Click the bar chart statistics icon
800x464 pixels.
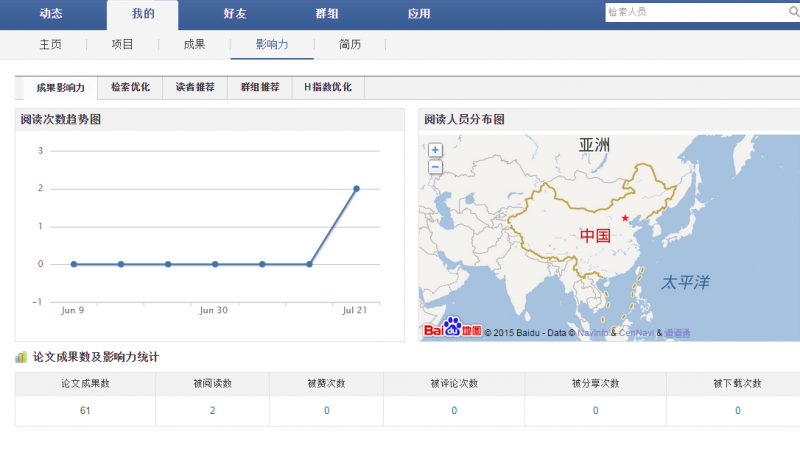click(21, 357)
